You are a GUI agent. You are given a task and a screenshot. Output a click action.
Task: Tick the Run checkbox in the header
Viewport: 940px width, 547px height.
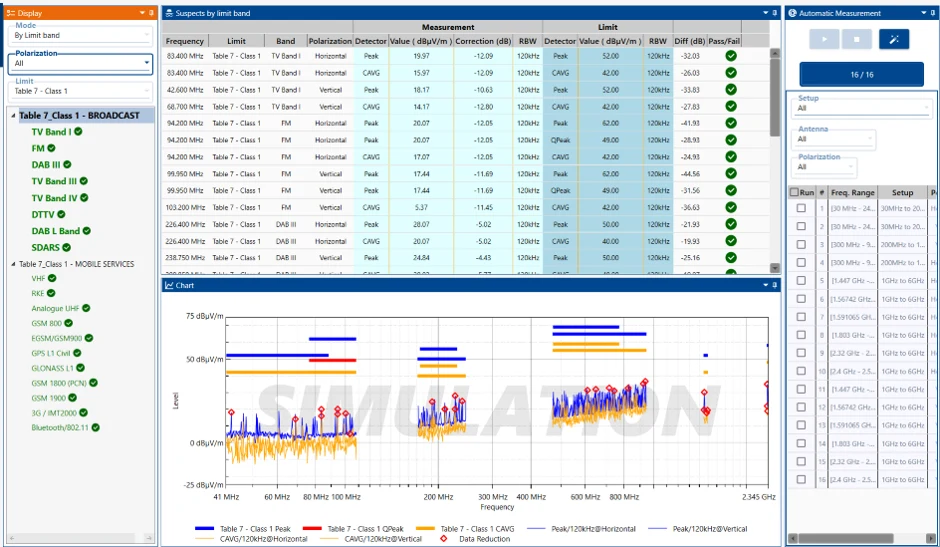tap(794, 193)
